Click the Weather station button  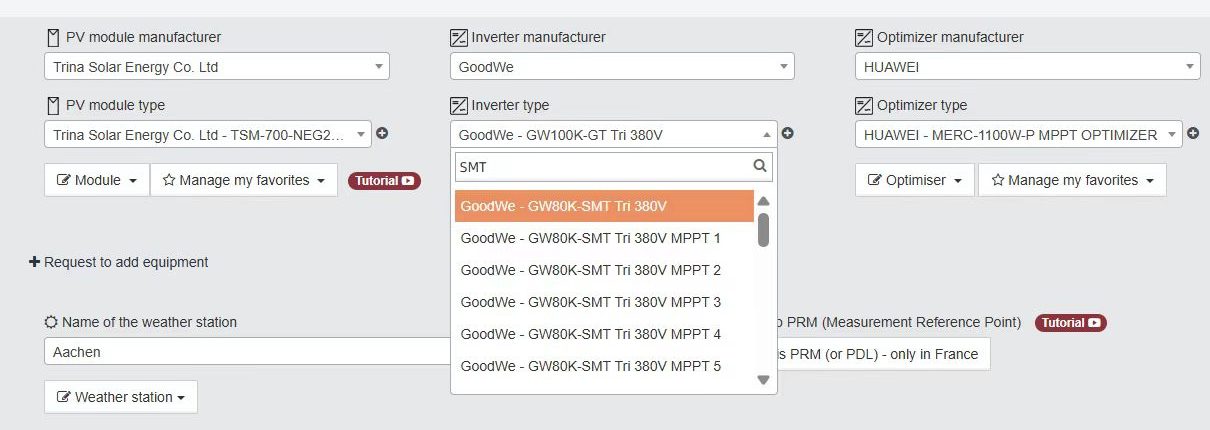[x=121, y=397]
